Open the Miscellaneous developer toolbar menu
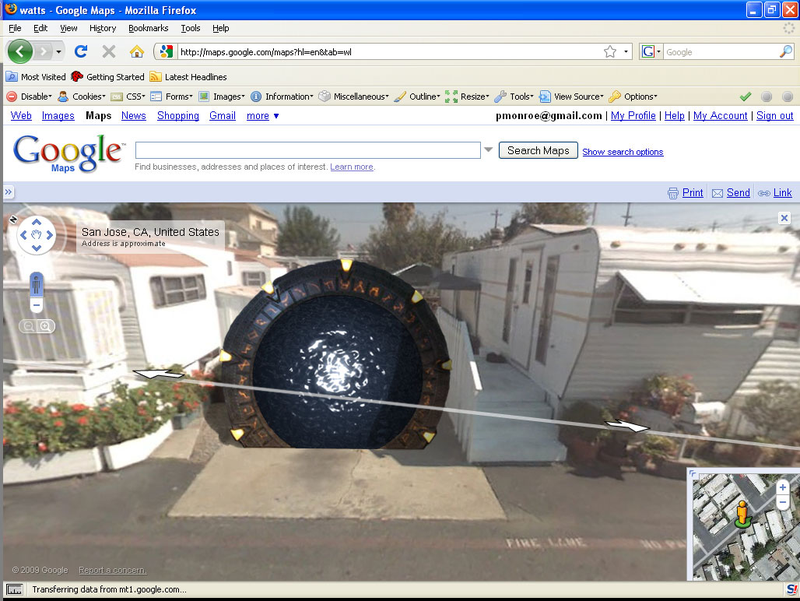The width and height of the screenshot is (800, 601). point(354,96)
